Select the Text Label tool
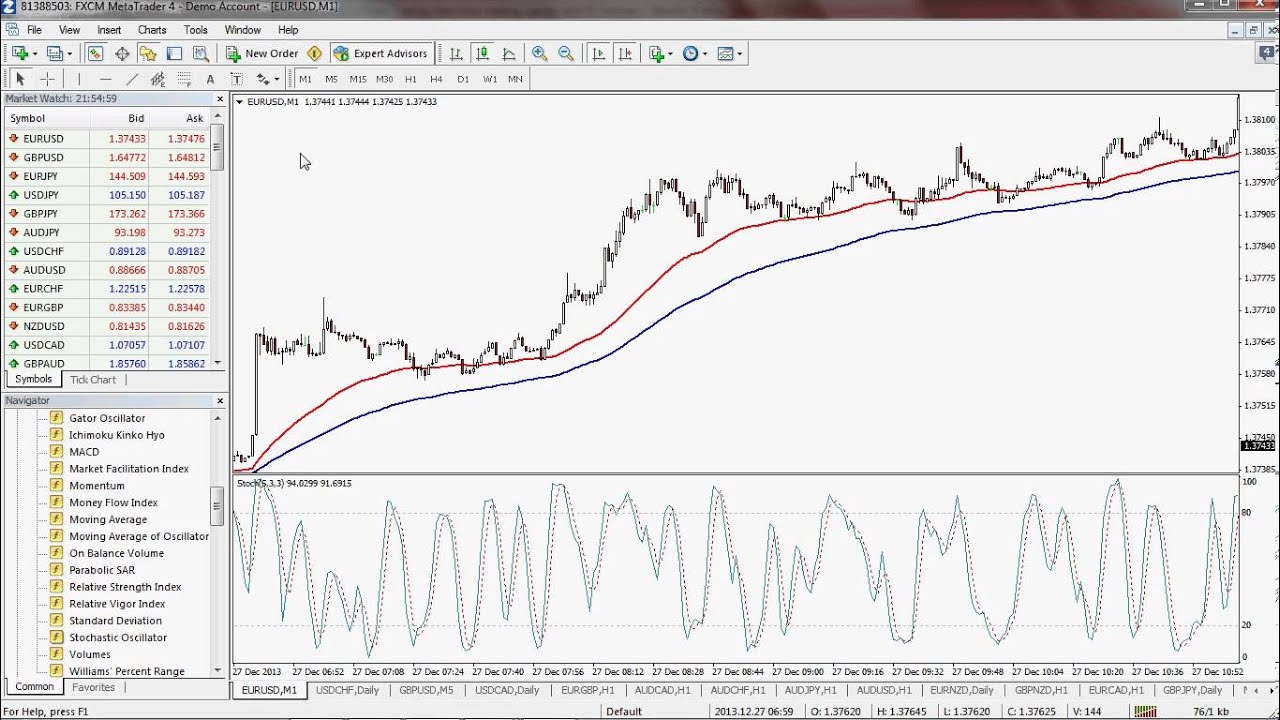Screen dimensions: 1280x720 click(x=236, y=79)
